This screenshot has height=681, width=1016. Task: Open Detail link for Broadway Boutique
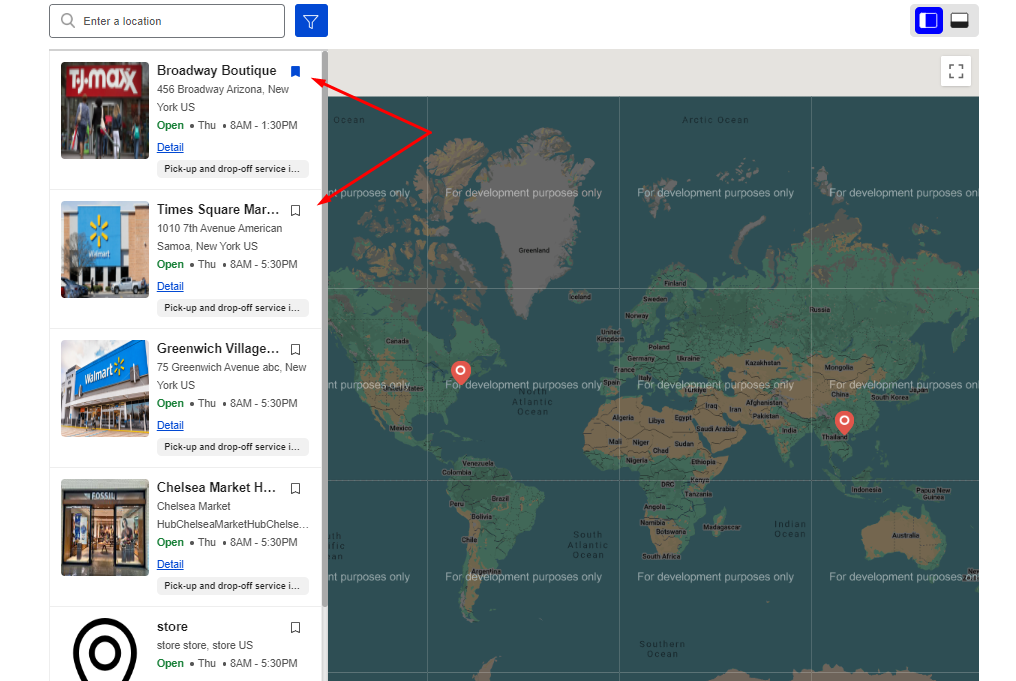pos(170,147)
